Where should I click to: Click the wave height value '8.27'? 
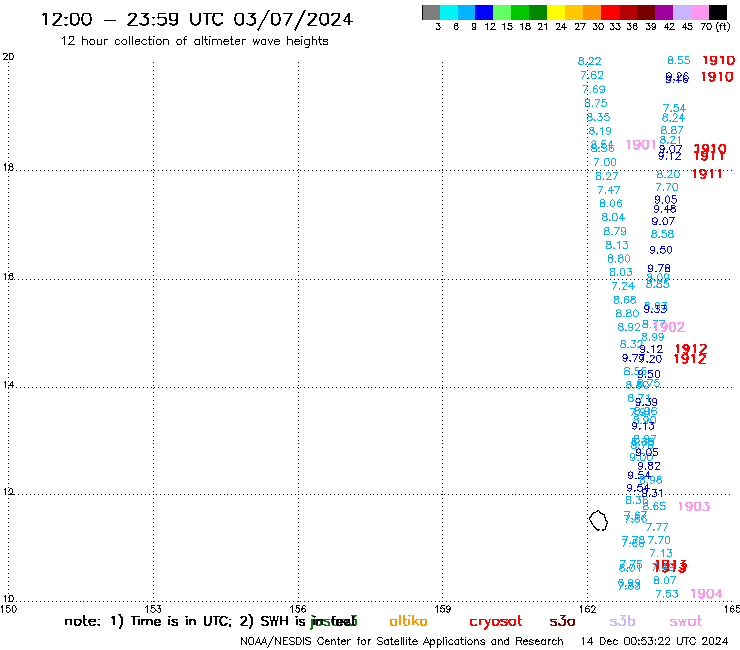(x=606, y=177)
